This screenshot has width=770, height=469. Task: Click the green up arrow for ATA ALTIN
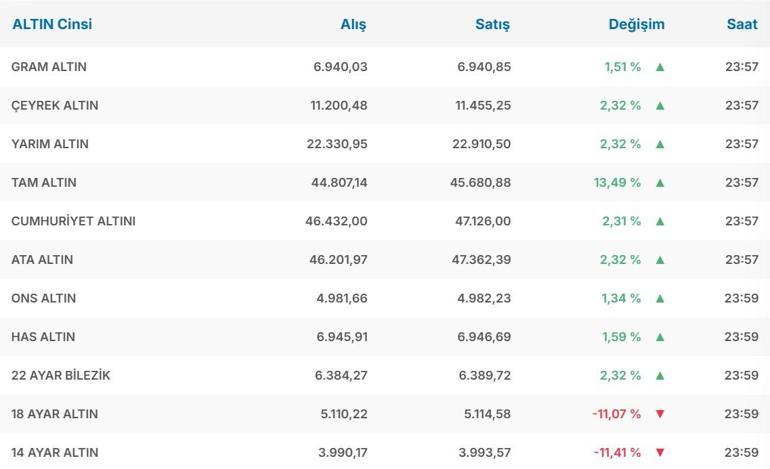660,260
